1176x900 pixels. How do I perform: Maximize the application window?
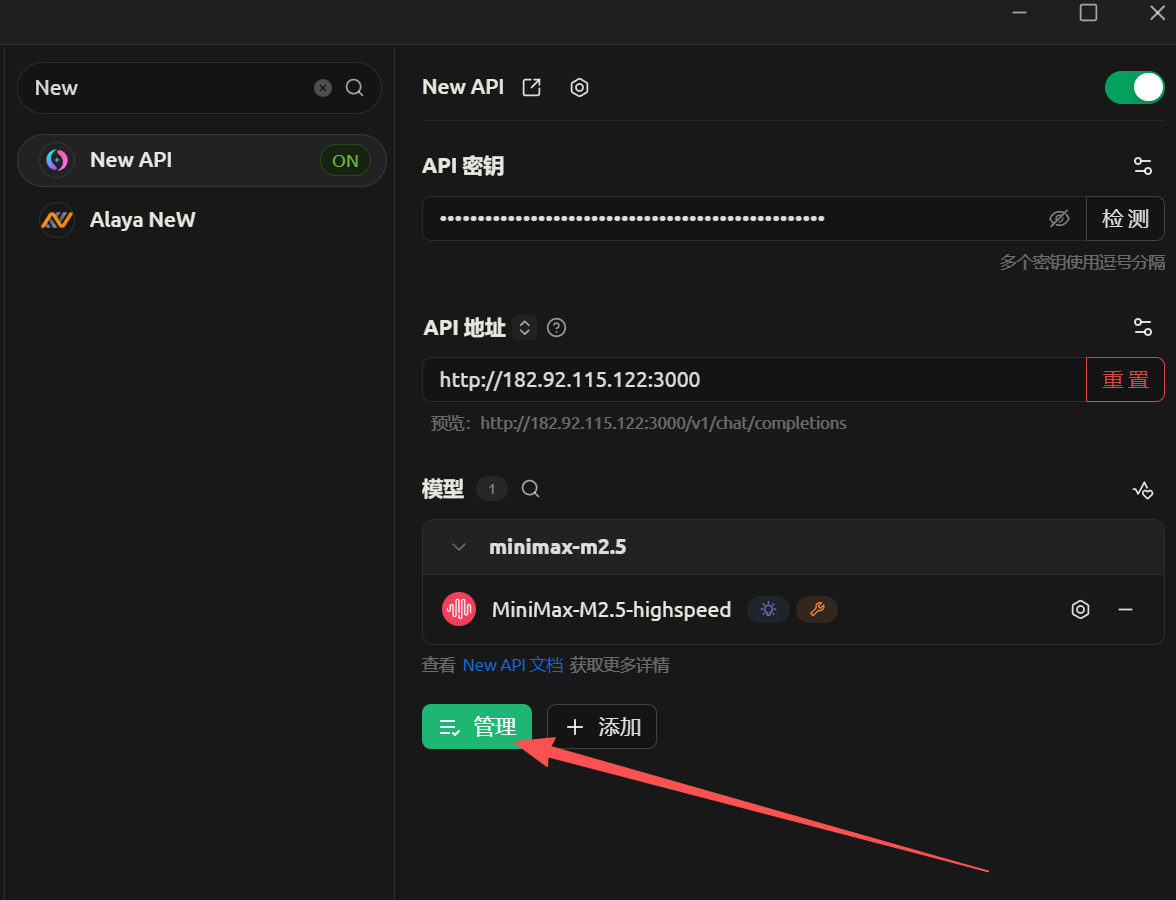(1088, 13)
